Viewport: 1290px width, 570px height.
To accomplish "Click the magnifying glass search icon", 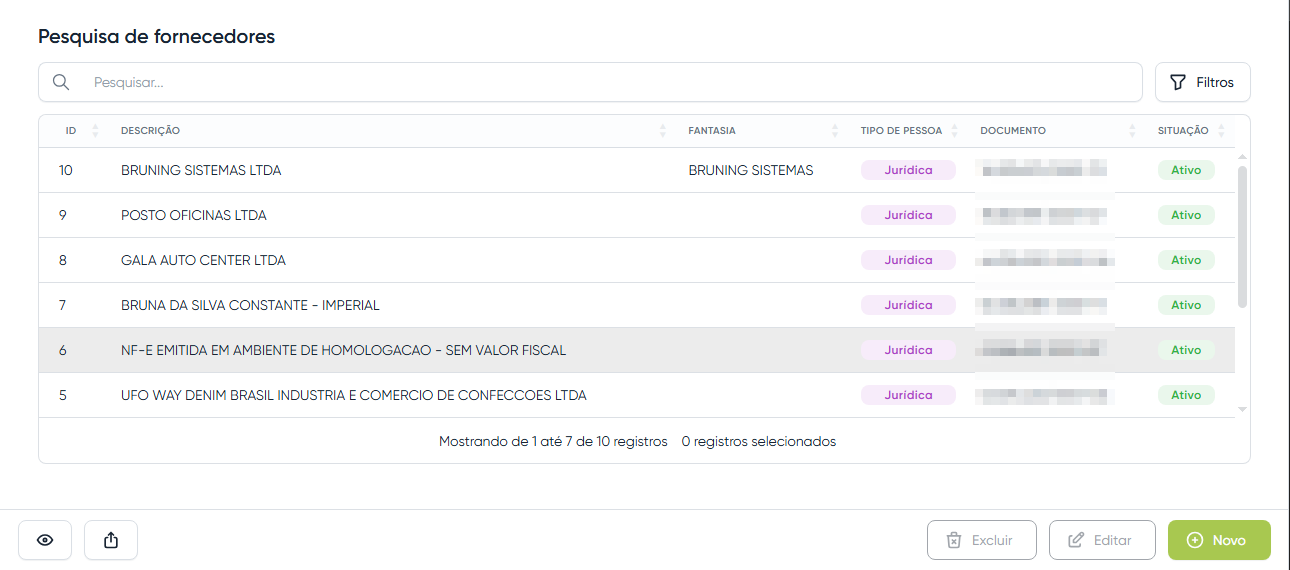I will (61, 82).
